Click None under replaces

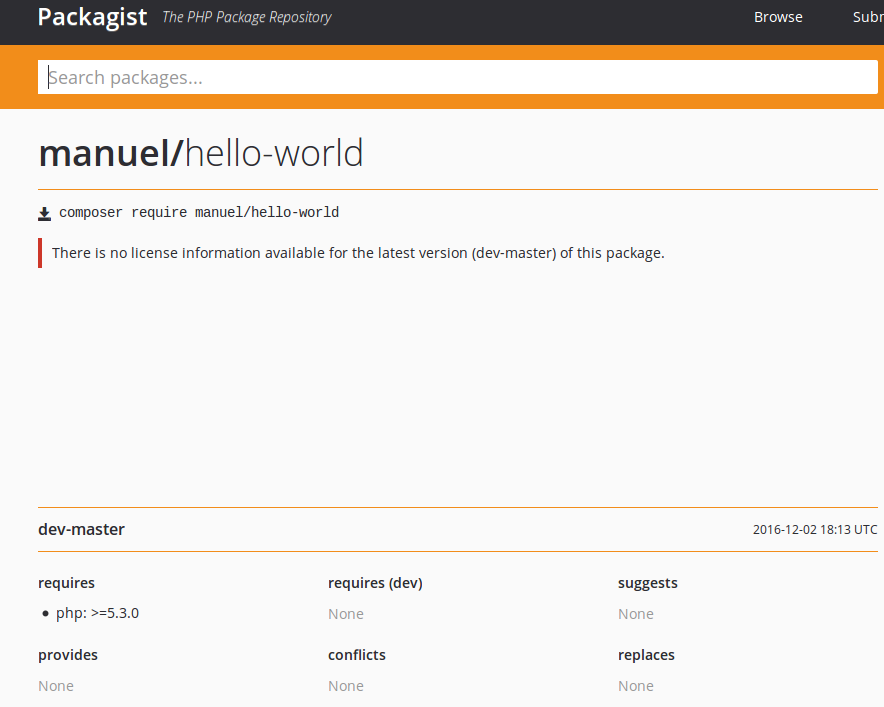click(635, 686)
